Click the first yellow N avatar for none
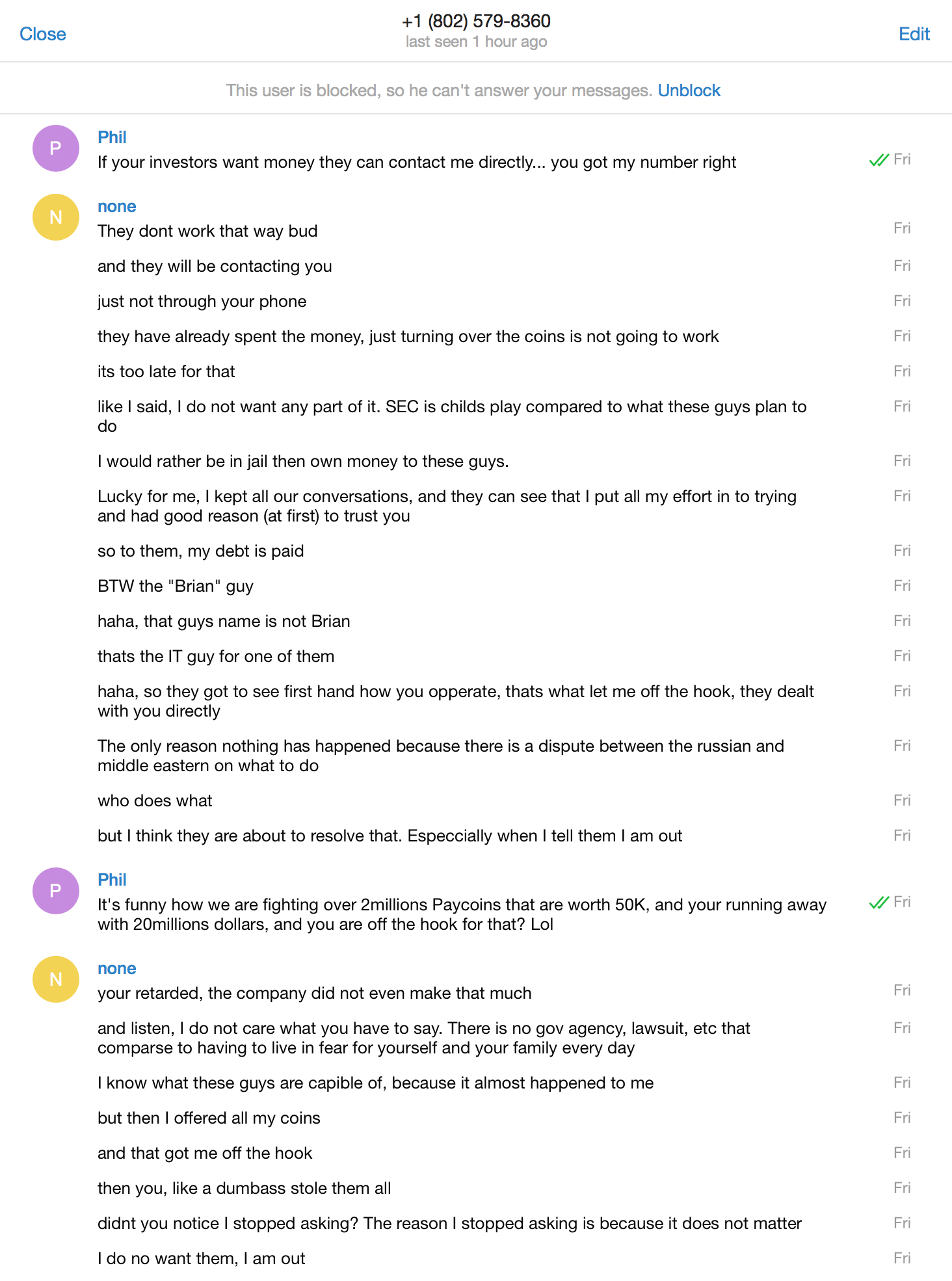Screen dimensions: 952x1281 coord(56,217)
